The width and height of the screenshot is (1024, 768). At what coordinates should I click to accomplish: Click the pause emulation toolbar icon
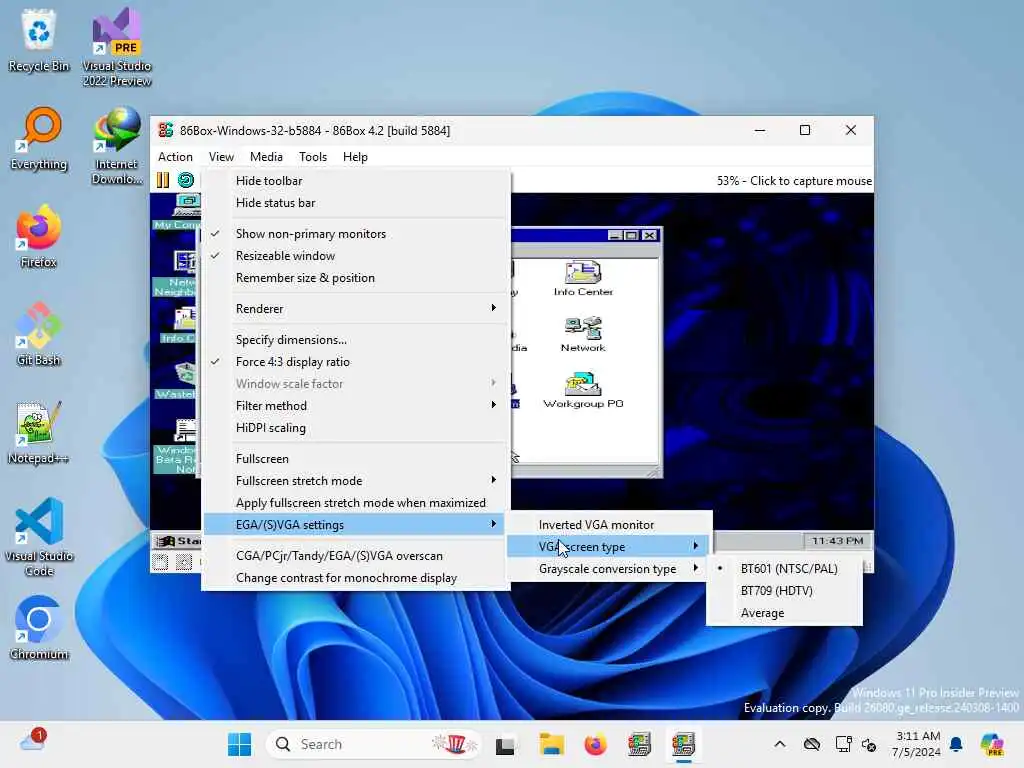pyautogui.click(x=163, y=180)
